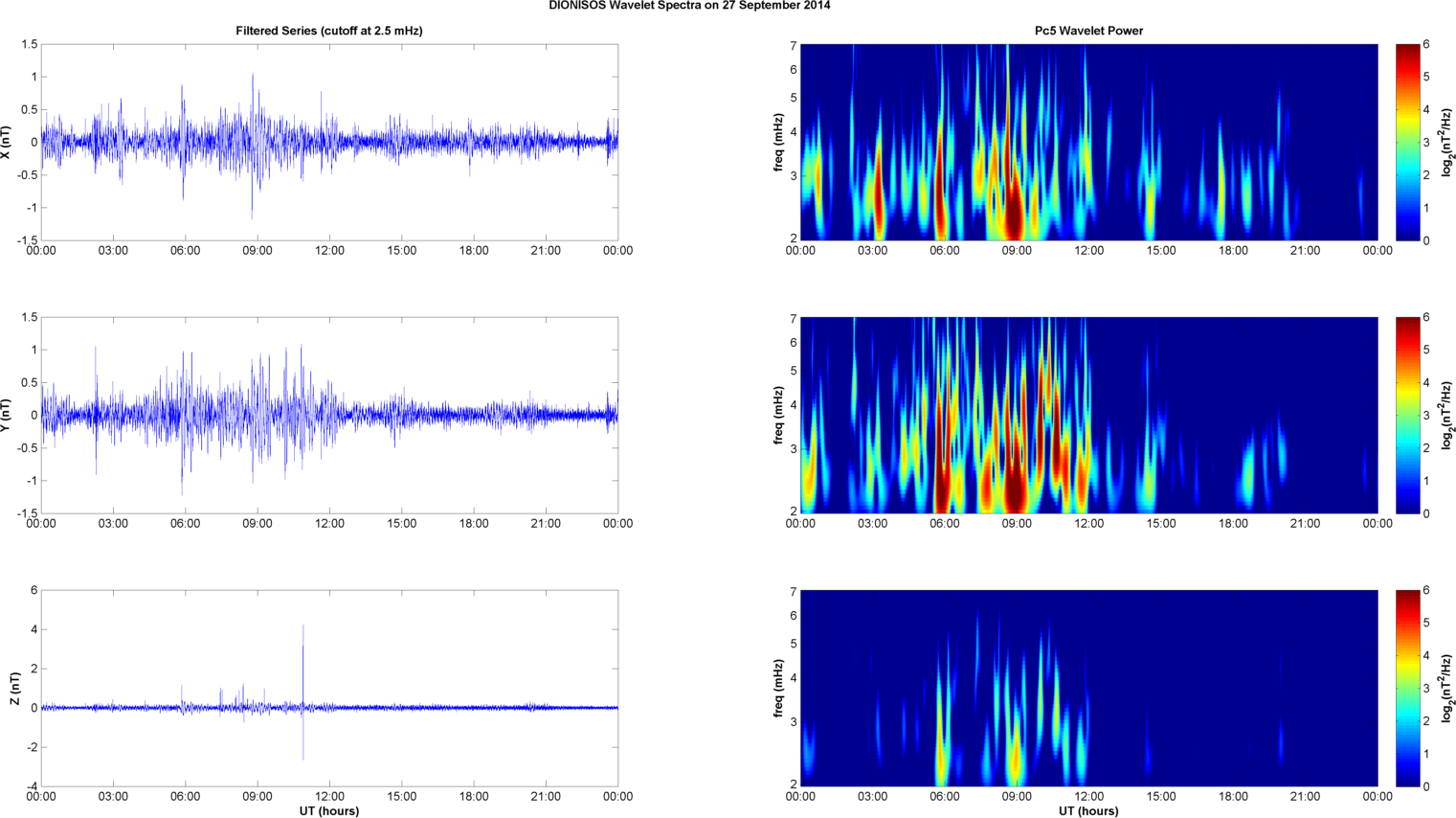Screen dimensions: 1456x818
Task: Select the 'Pc5 Wavelet Power' heading
Action: (1088, 31)
